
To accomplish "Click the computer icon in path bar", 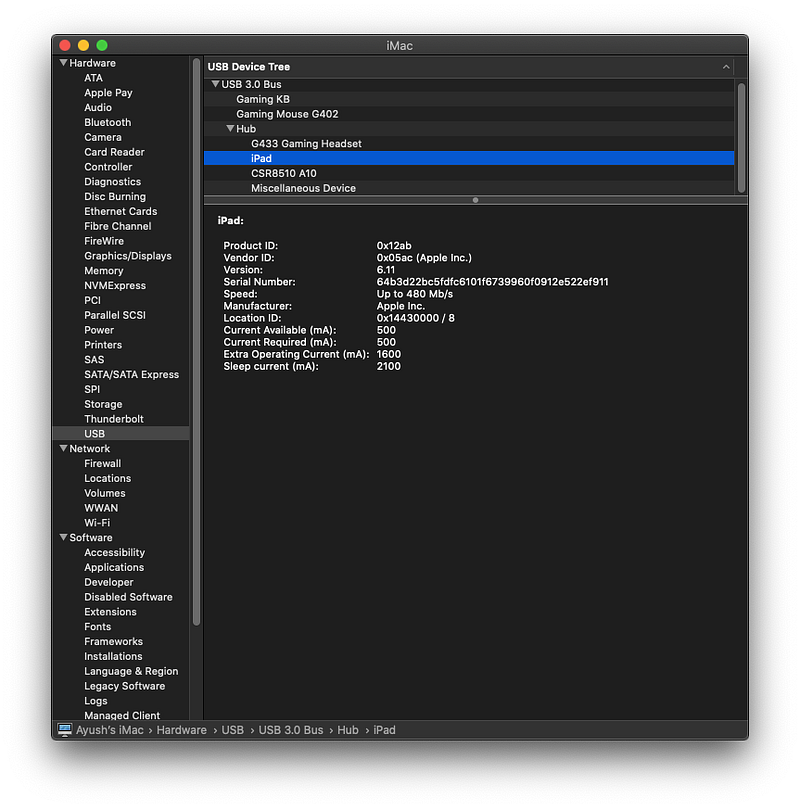I will (x=65, y=730).
